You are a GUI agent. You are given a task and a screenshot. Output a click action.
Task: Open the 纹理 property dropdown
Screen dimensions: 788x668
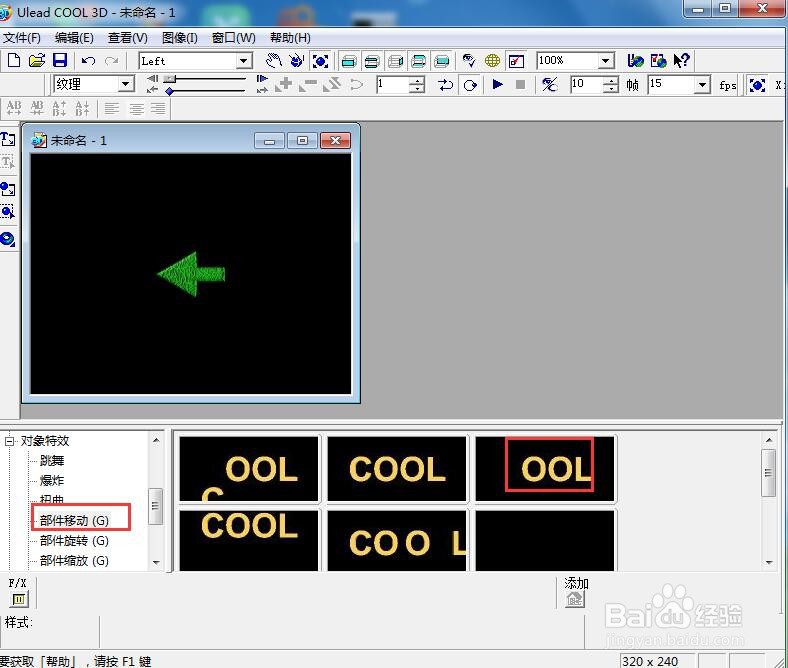126,84
